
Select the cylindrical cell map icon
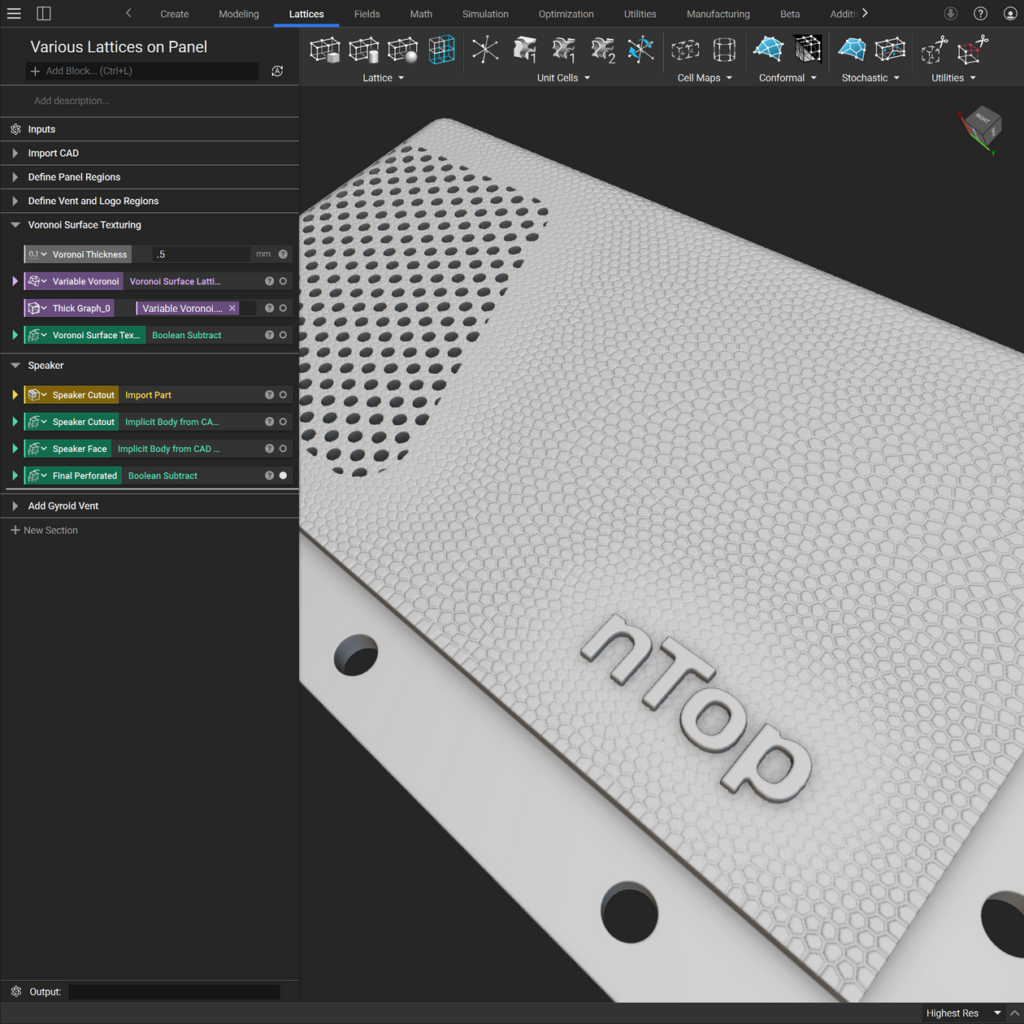pos(724,50)
